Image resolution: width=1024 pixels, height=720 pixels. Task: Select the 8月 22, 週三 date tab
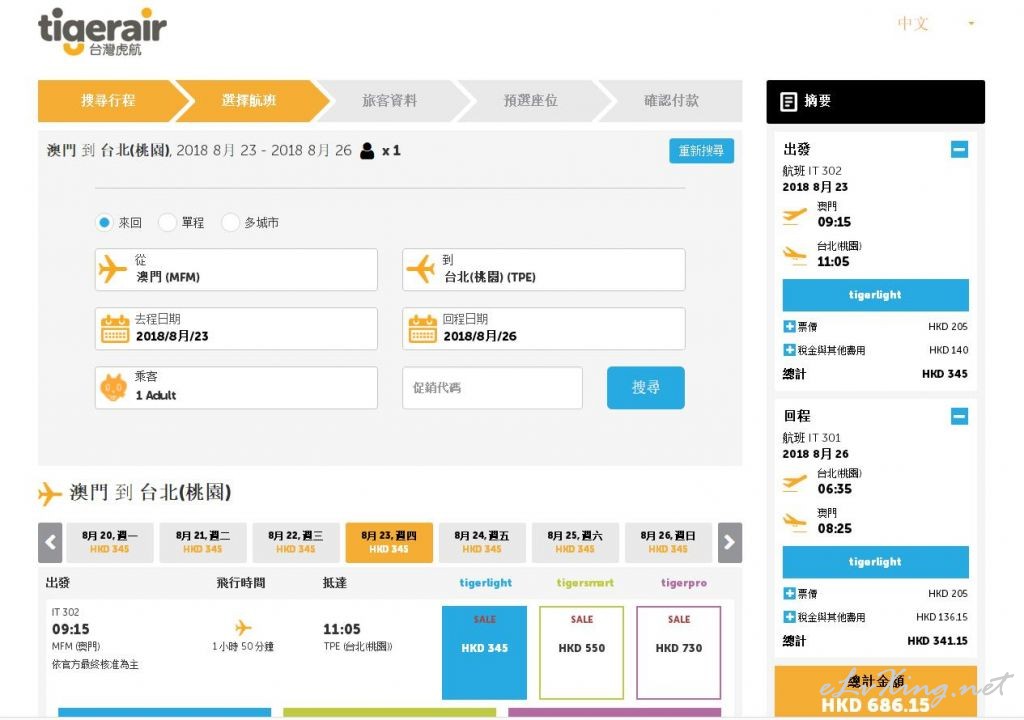pos(296,542)
